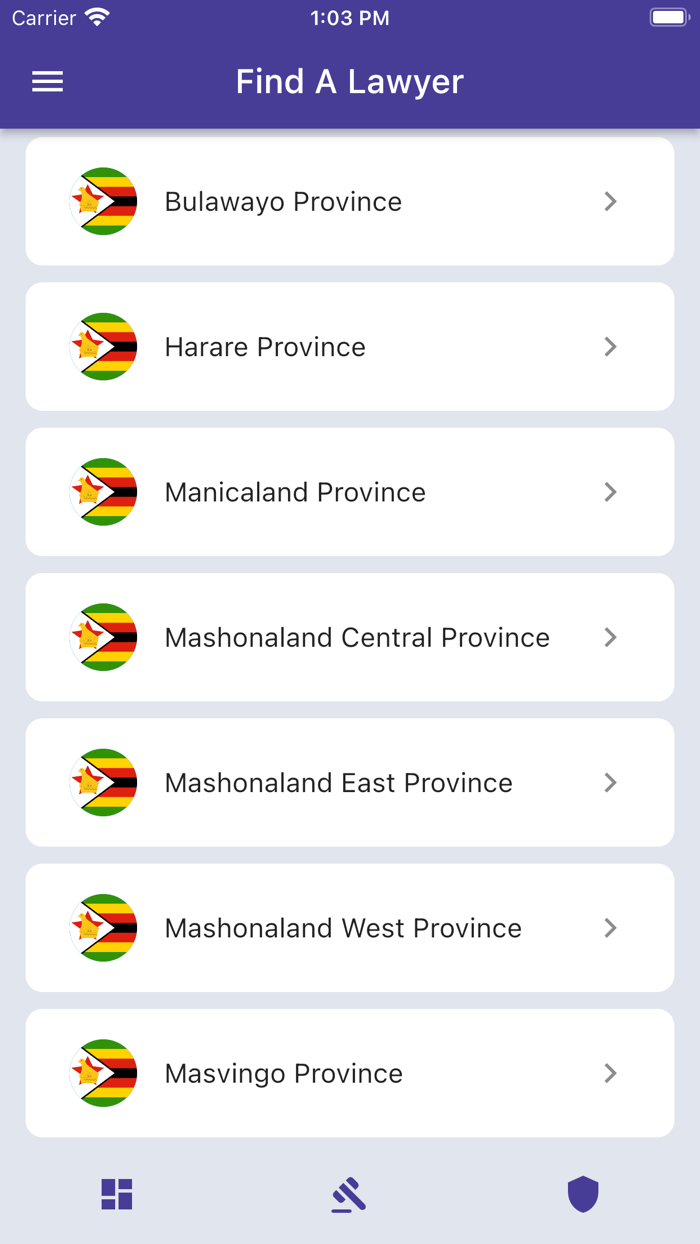Select Mashonaland West Province label
This screenshot has width=700, height=1244.
tap(343, 928)
